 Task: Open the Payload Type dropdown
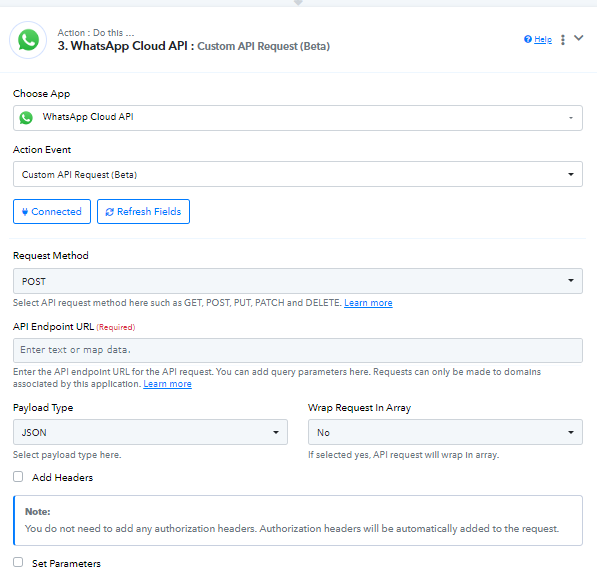coord(150,432)
